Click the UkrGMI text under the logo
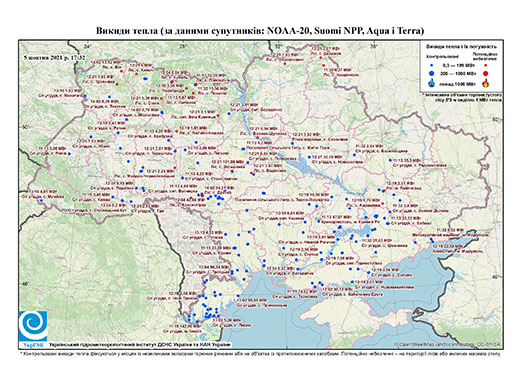The height and width of the screenshot is (368, 520). (33, 344)
